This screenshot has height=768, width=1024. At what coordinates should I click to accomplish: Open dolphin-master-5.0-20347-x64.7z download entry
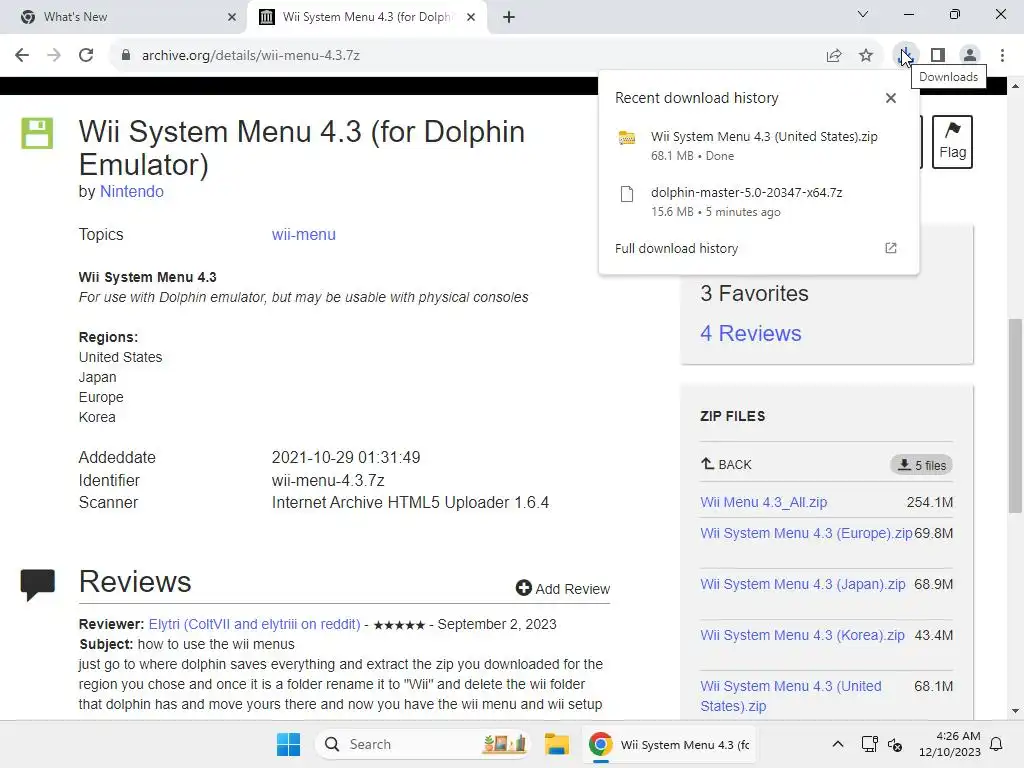tap(758, 202)
